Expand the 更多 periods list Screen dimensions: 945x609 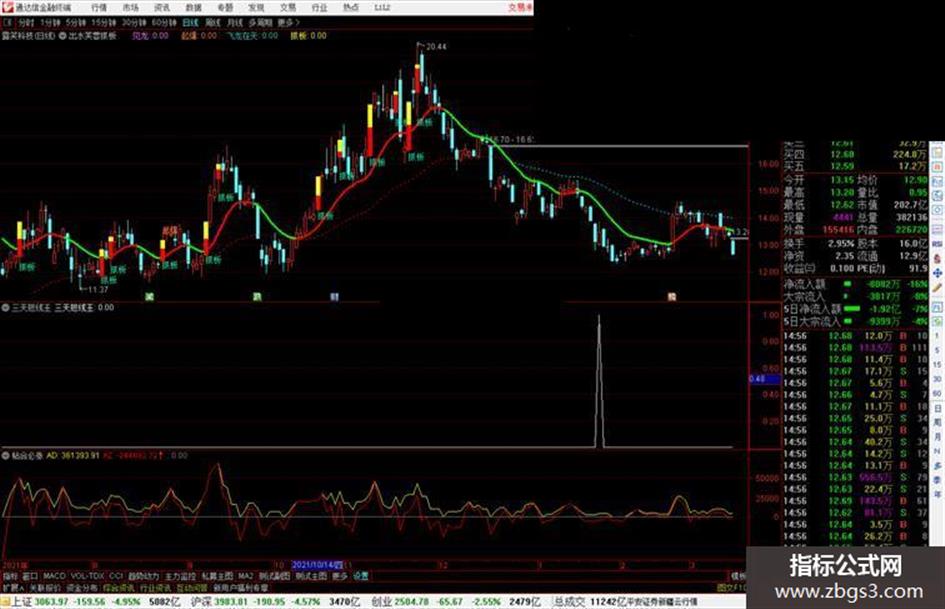288,23
